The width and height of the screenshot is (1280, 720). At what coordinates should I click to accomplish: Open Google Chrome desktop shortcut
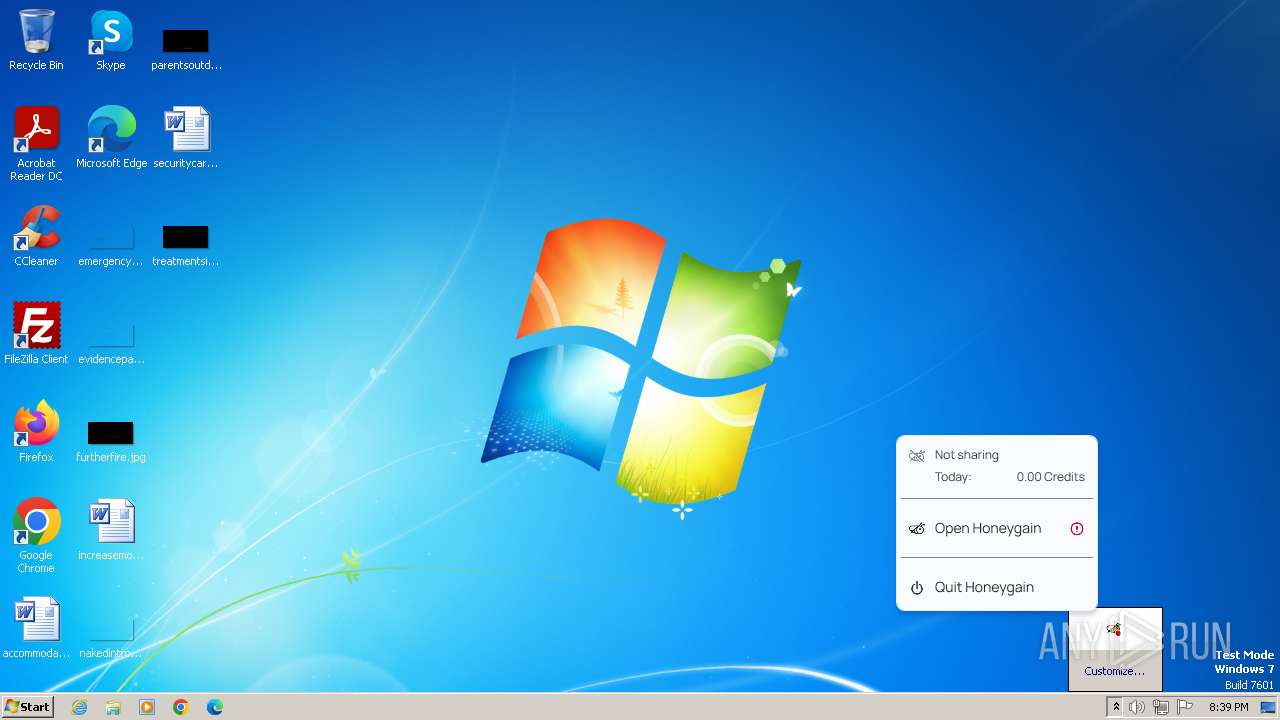(36, 535)
